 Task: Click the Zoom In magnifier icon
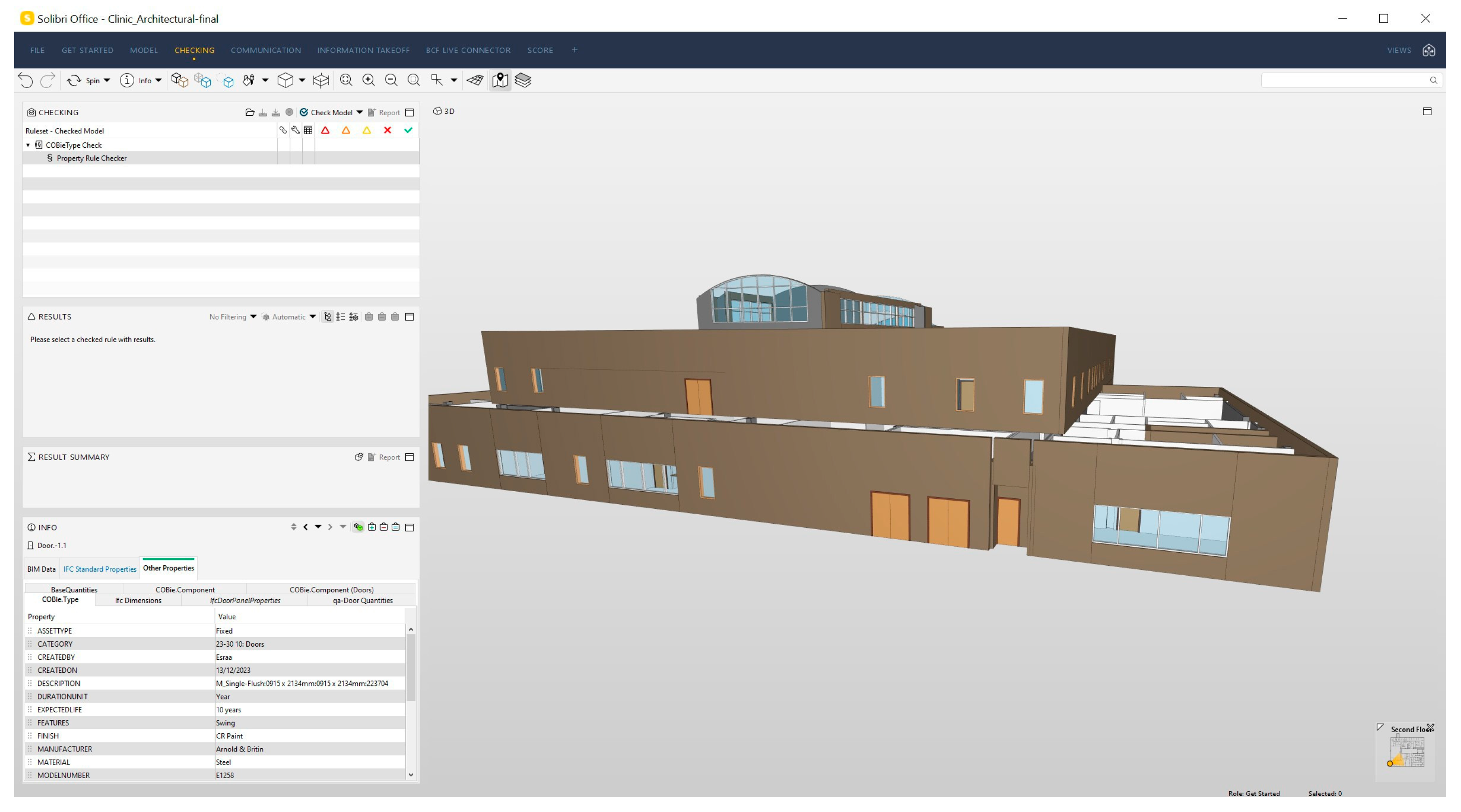369,80
